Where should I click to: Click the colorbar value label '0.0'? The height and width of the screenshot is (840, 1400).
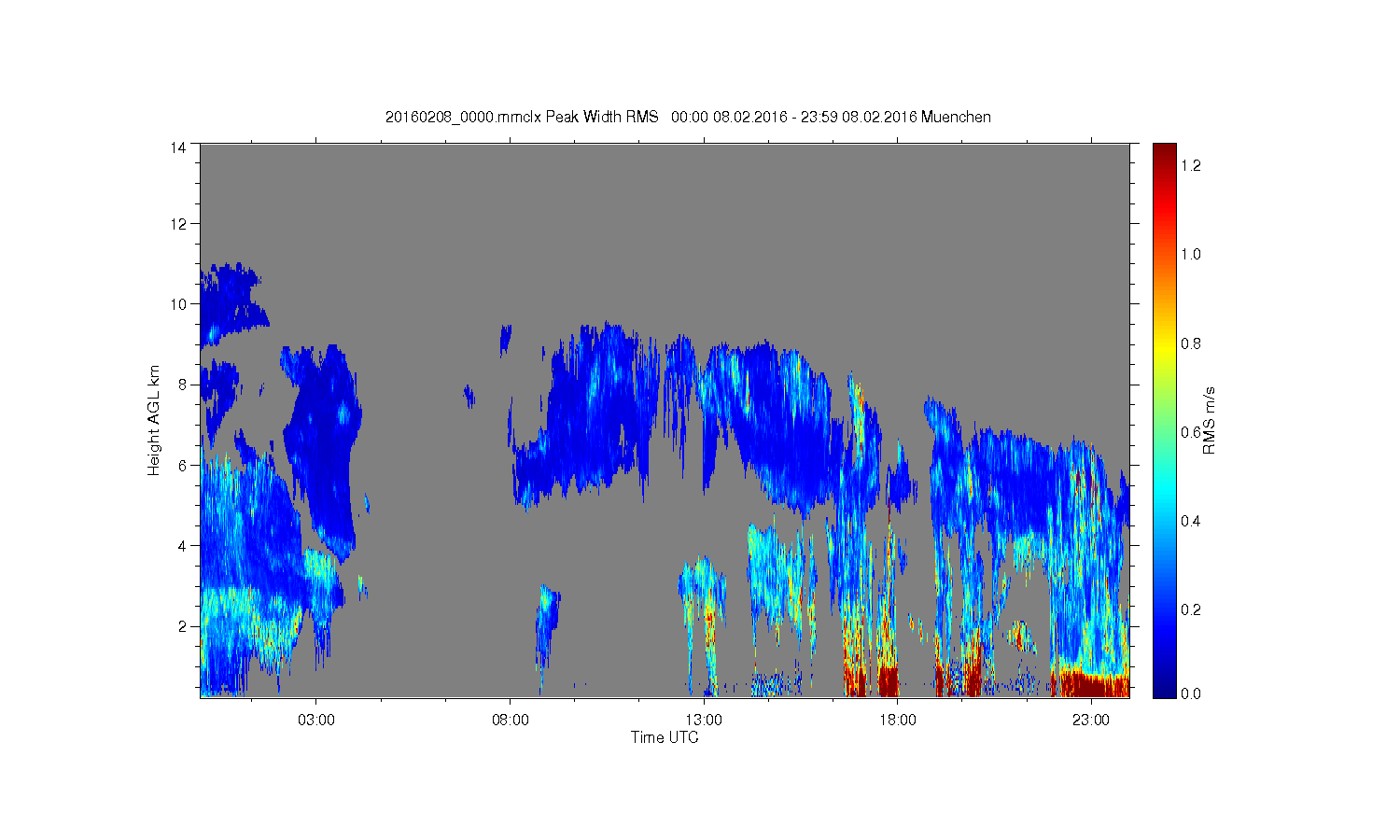click(1190, 693)
